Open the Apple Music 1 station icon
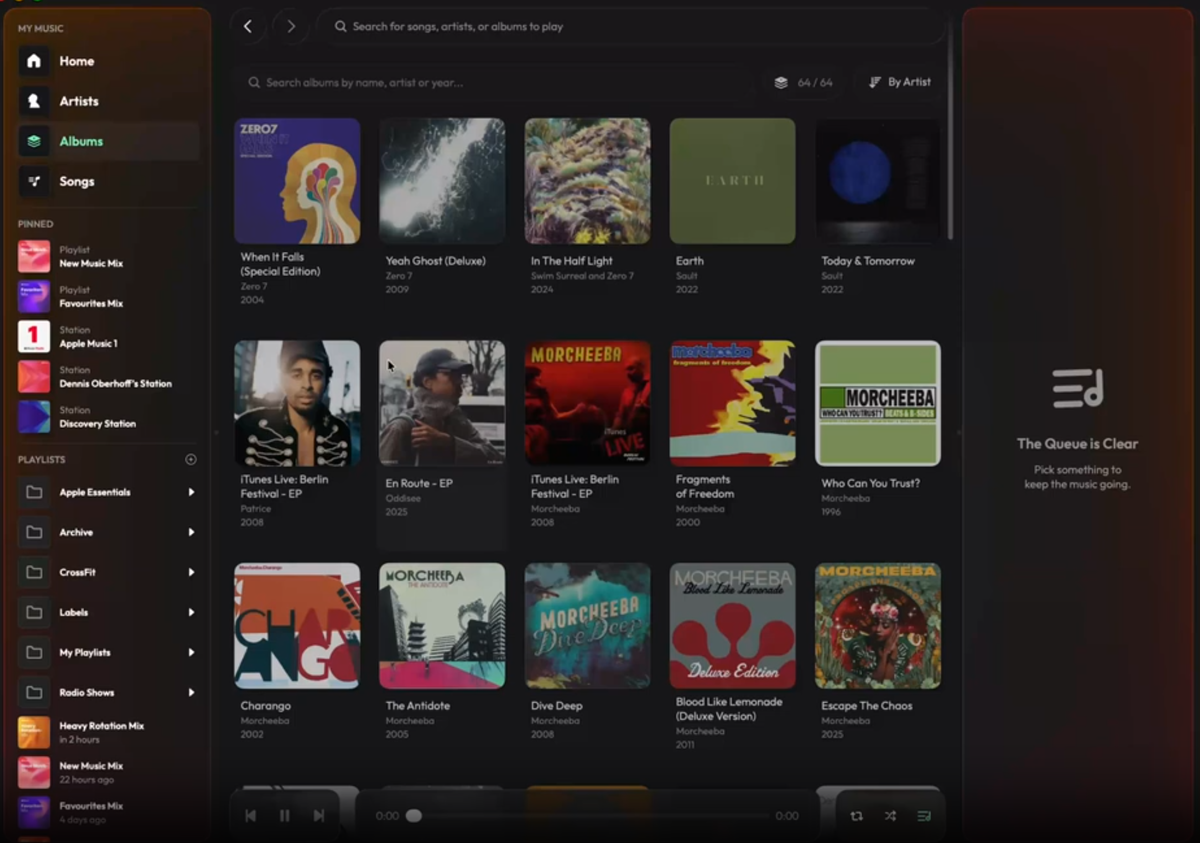 [x=34, y=337]
